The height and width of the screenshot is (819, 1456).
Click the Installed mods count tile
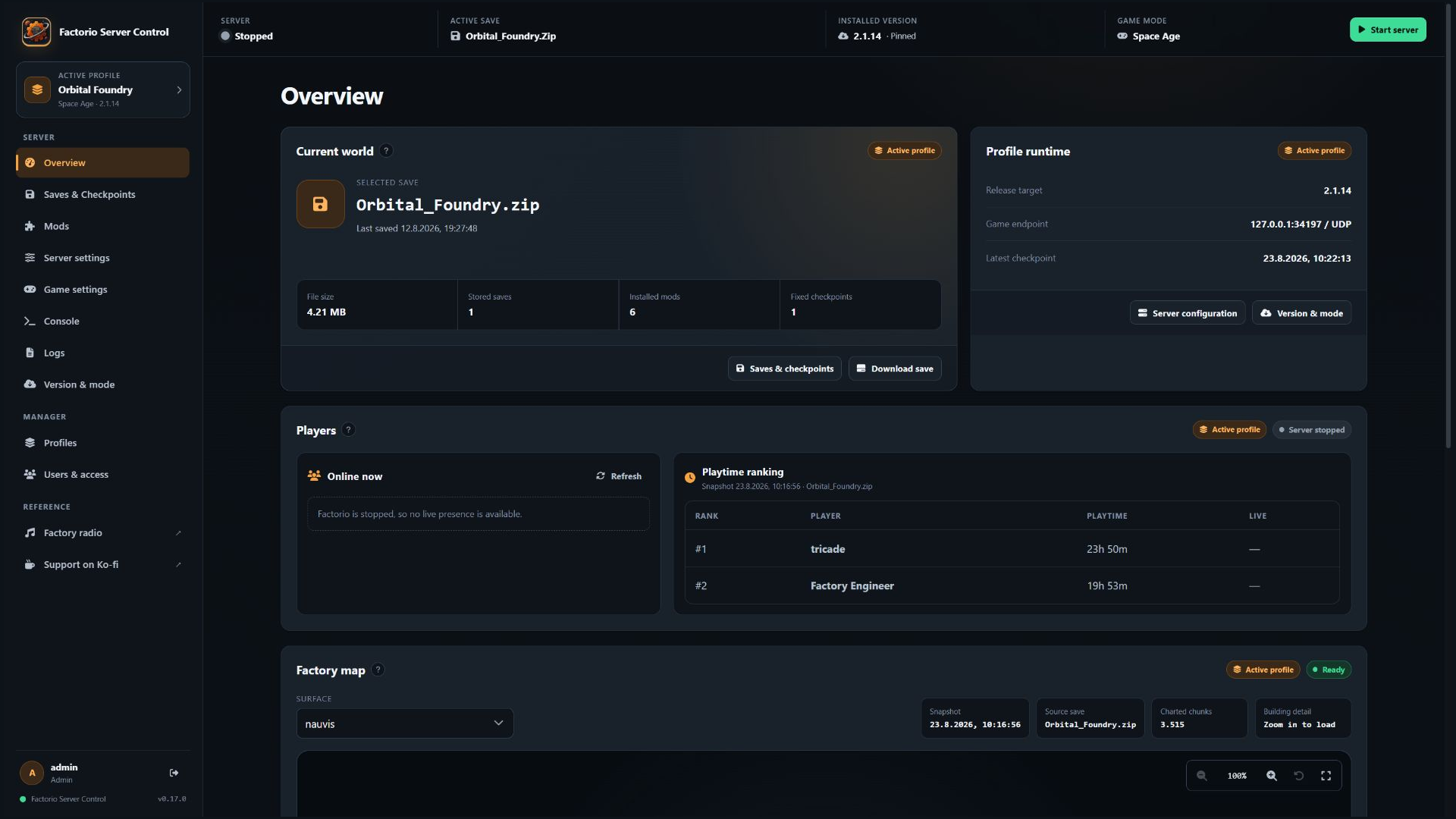[698, 305]
